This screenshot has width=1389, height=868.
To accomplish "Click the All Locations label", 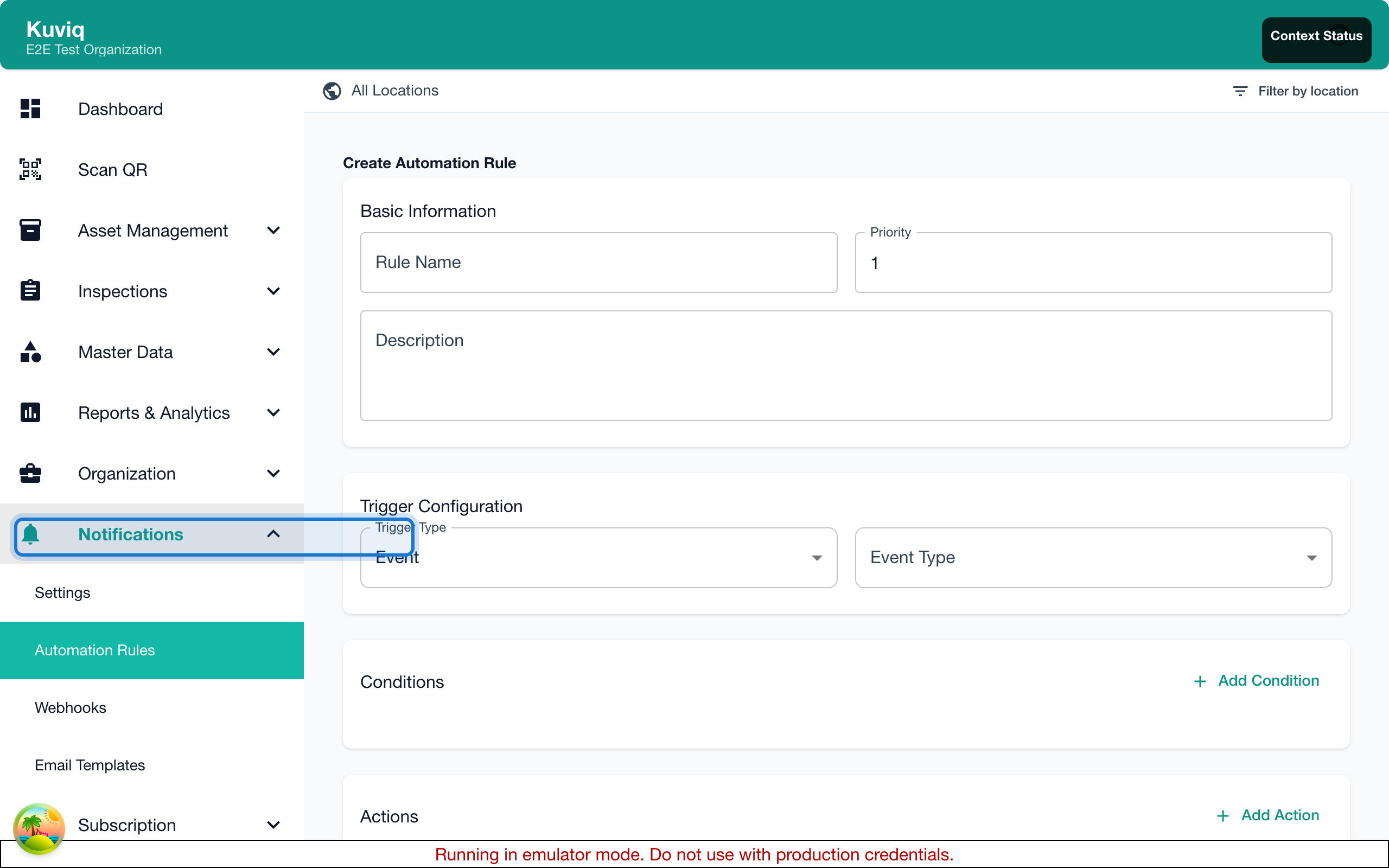I will pyautogui.click(x=395, y=91).
